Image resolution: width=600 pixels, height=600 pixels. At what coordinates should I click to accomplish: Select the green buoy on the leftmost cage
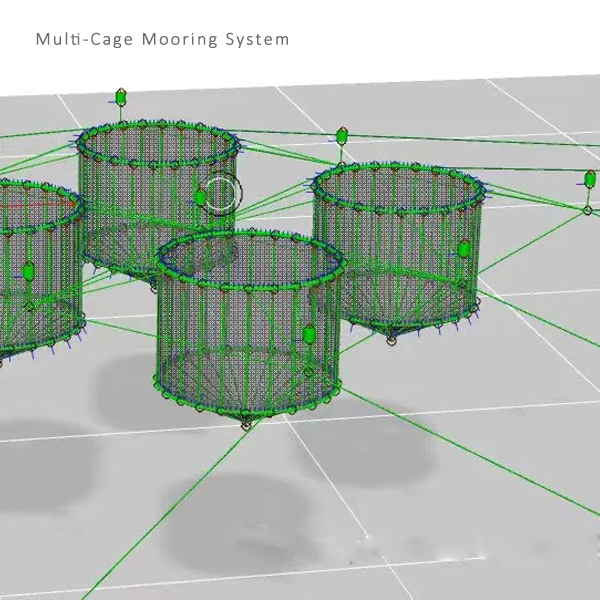pos(28,271)
